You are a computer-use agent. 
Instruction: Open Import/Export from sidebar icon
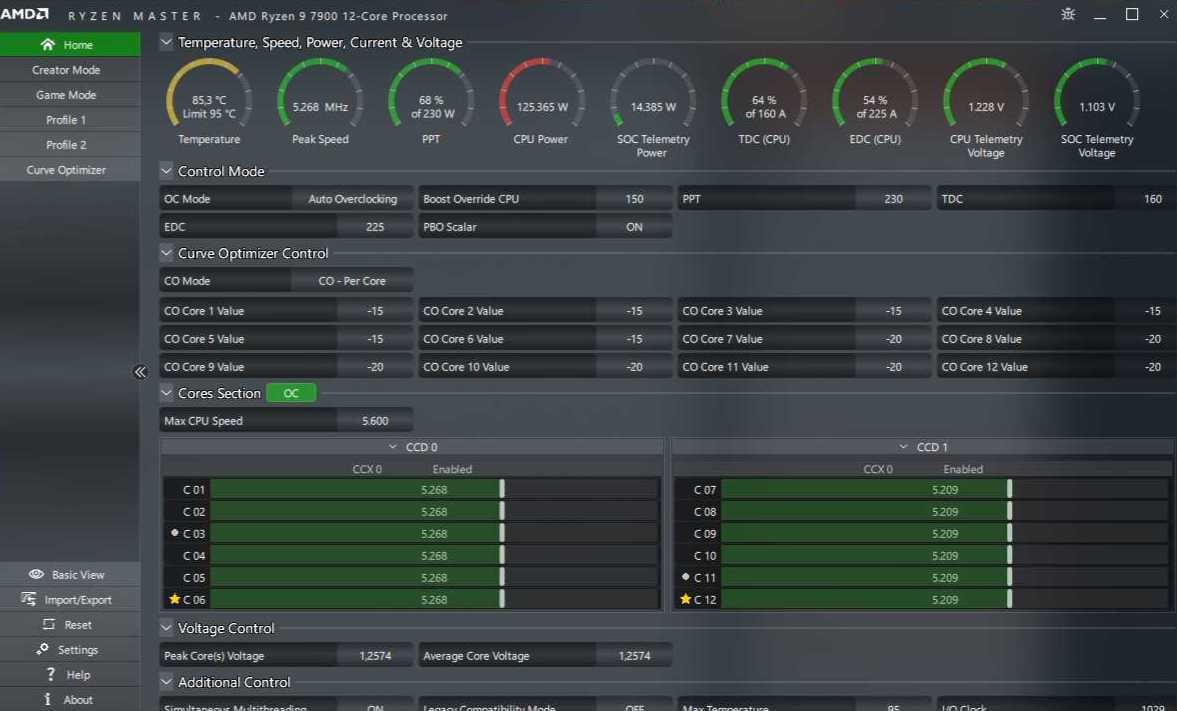pos(29,599)
